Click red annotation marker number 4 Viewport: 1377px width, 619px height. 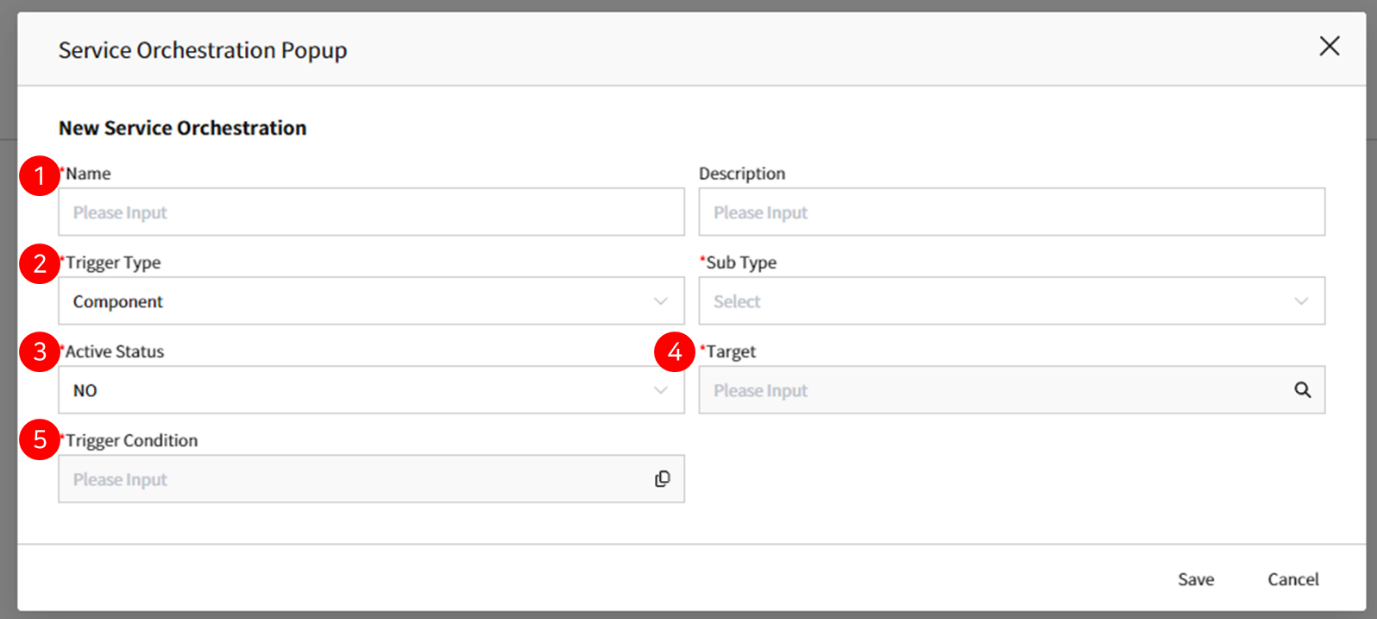[675, 353]
